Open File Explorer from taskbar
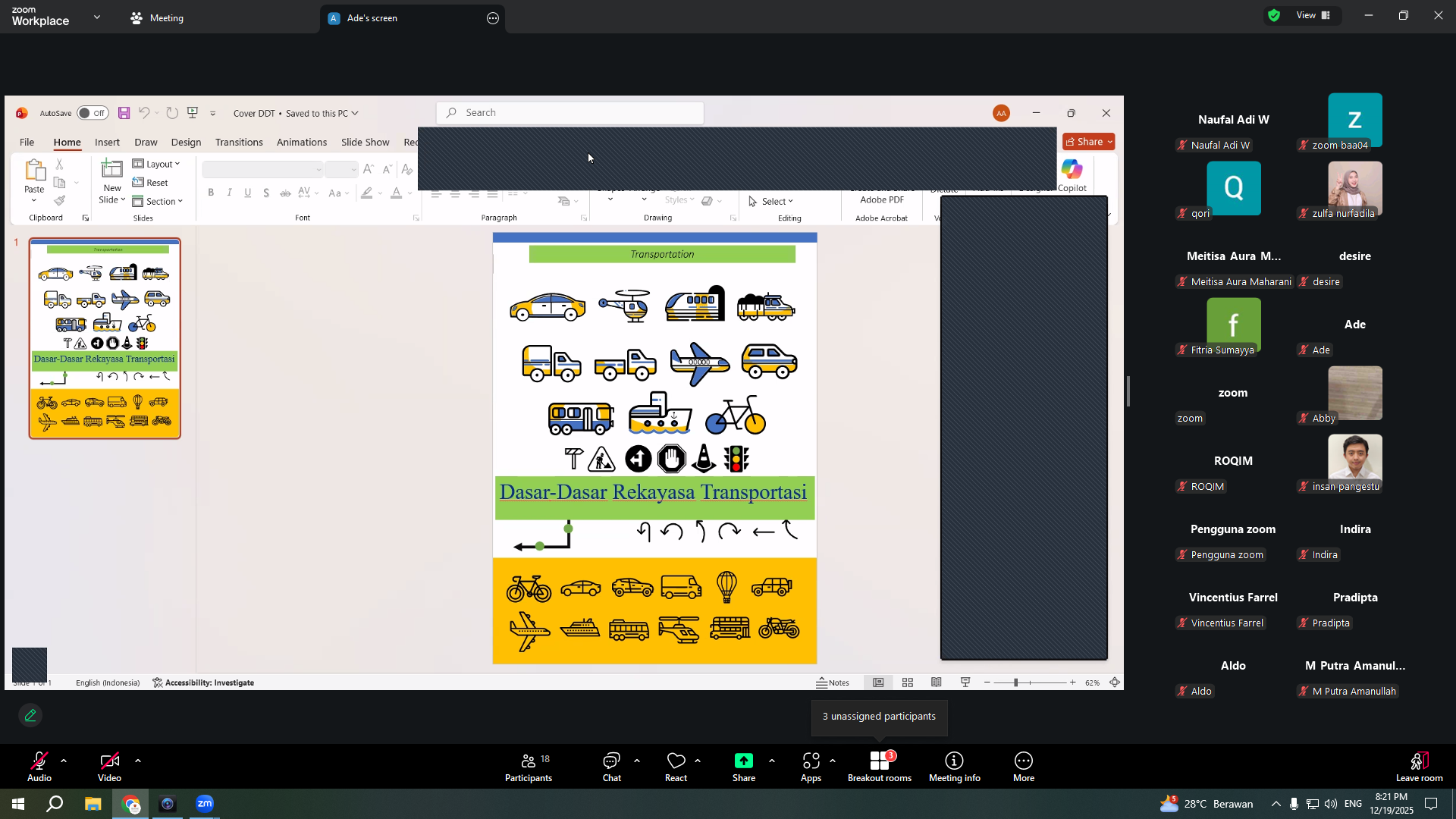This screenshot has height=819, width=1456. click(x=93, y=804)
